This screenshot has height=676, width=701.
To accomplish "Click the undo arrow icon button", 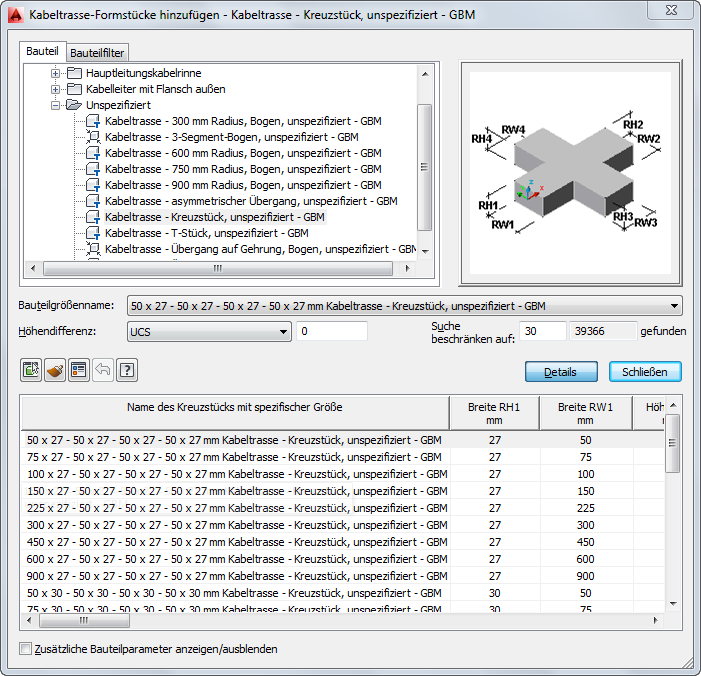I will click(x=103, y=370).
